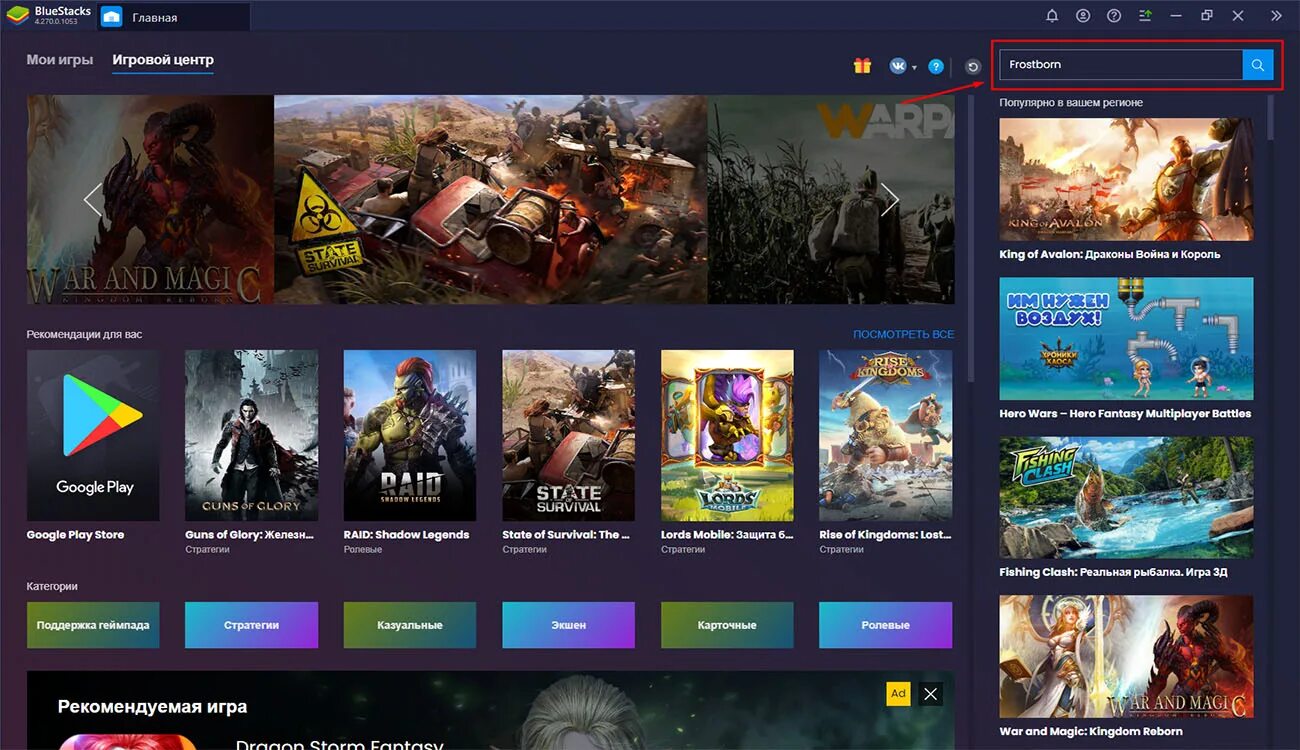1300x750 pixels.
Task: Select the Экшен category
Action: 568,625
